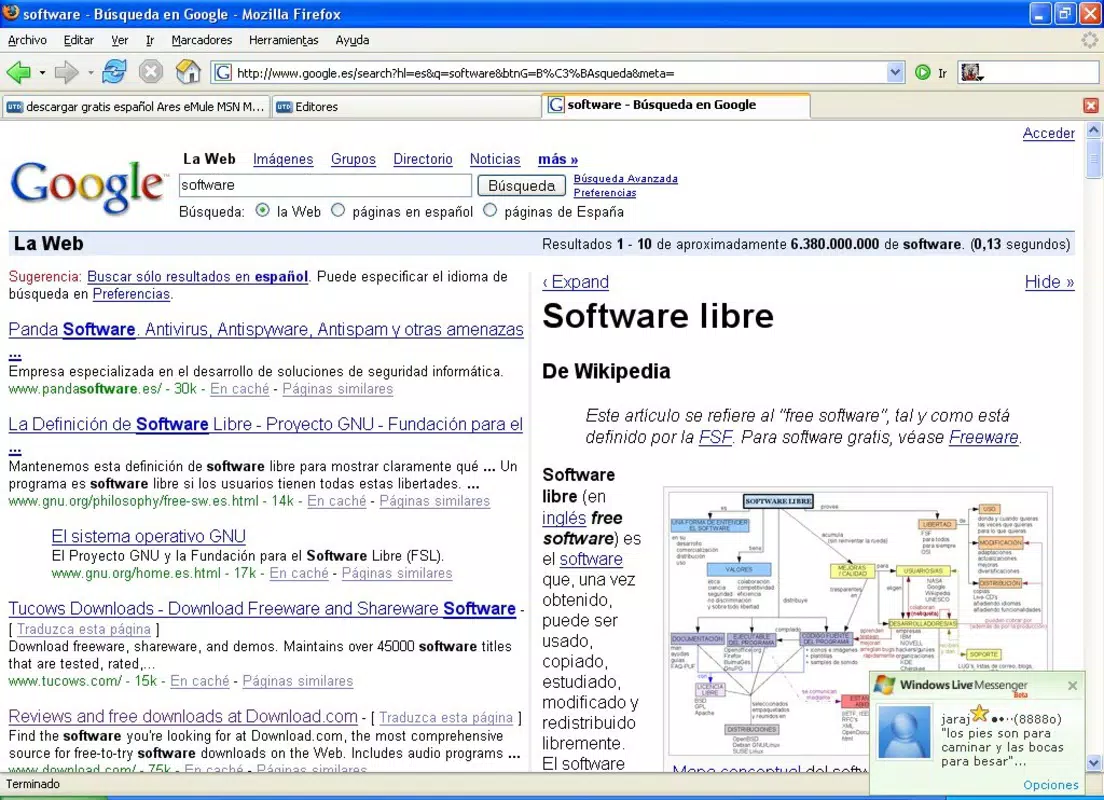Click the Google favicon in the address bar

(223, 73)
